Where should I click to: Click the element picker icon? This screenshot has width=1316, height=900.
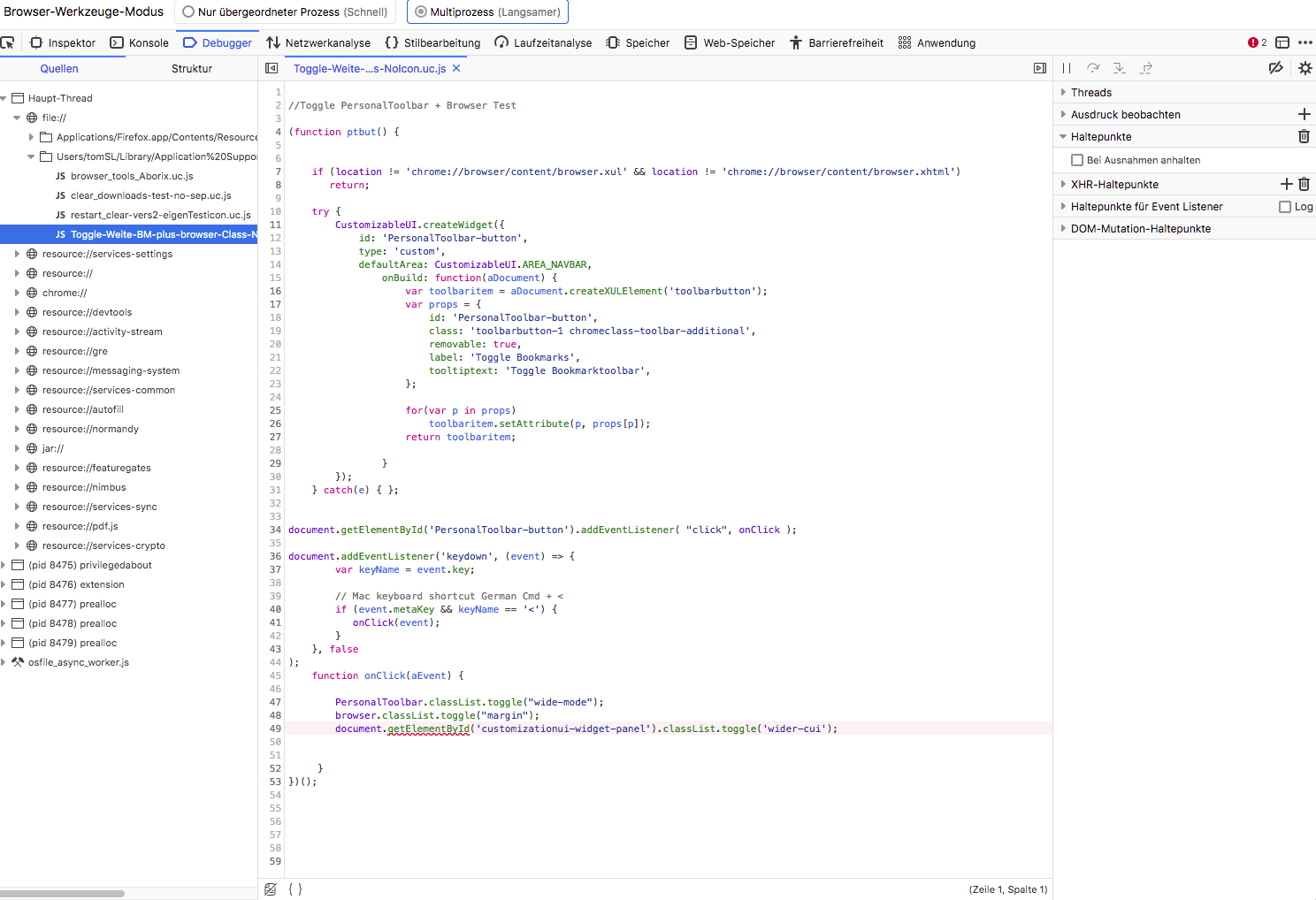point(8,42)
